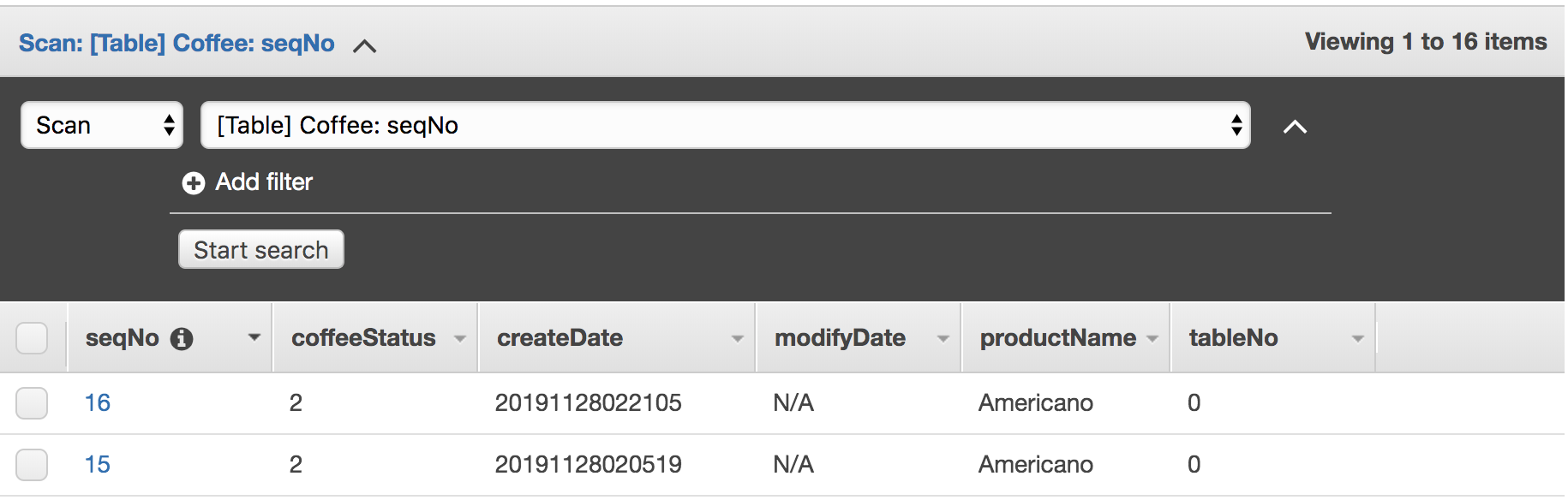Select checkbox for row seqNo 16
1568x500 pixels.
click(32, 403)
